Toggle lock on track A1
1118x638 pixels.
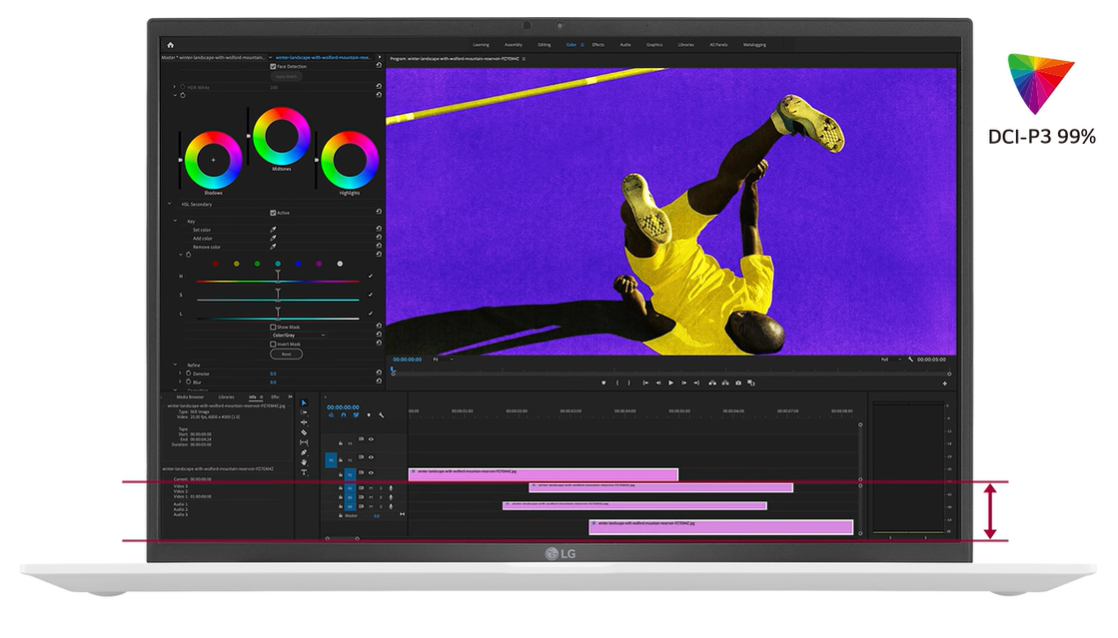click(341, 488)
